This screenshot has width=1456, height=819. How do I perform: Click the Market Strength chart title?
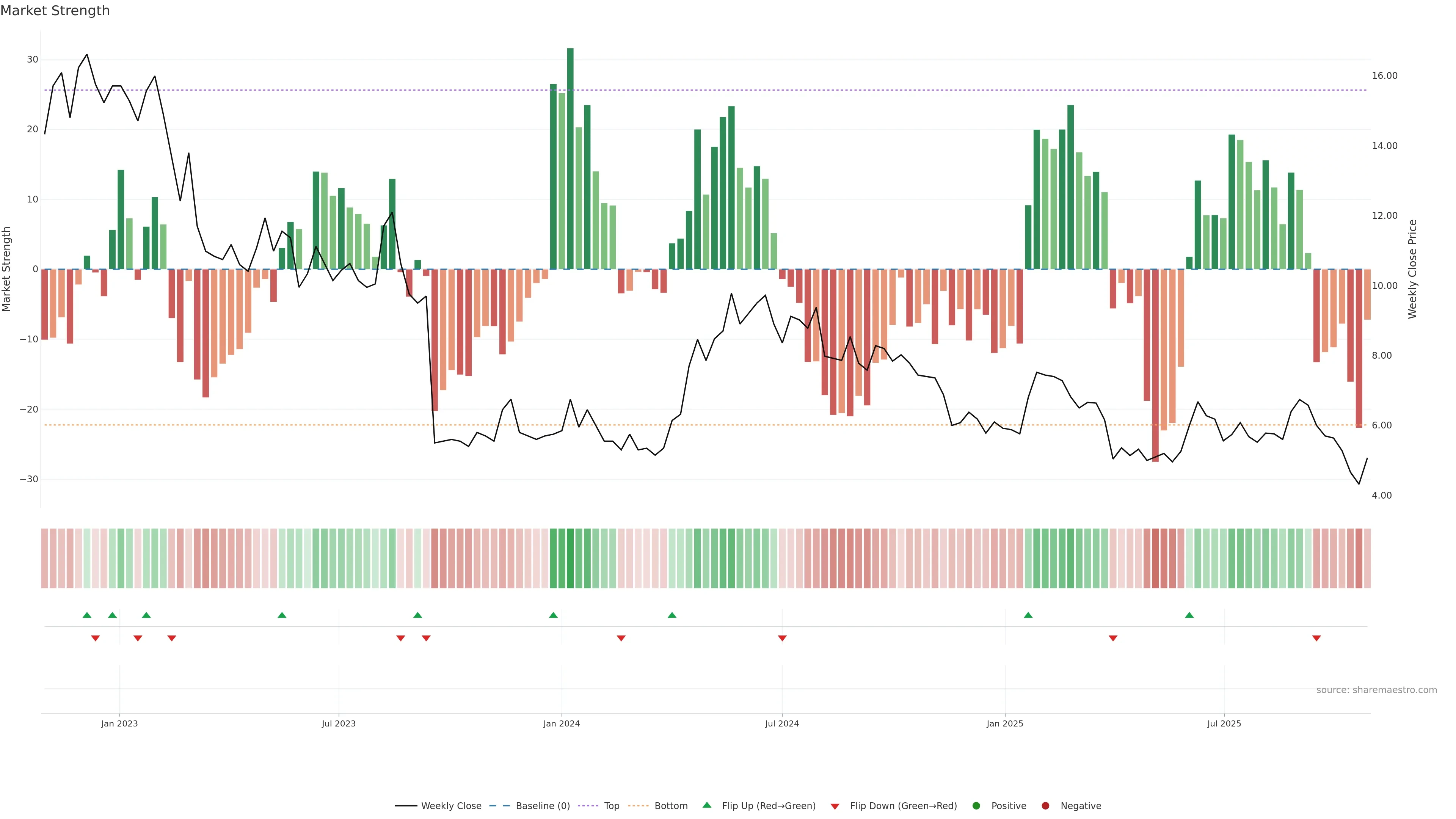[55, 11]
